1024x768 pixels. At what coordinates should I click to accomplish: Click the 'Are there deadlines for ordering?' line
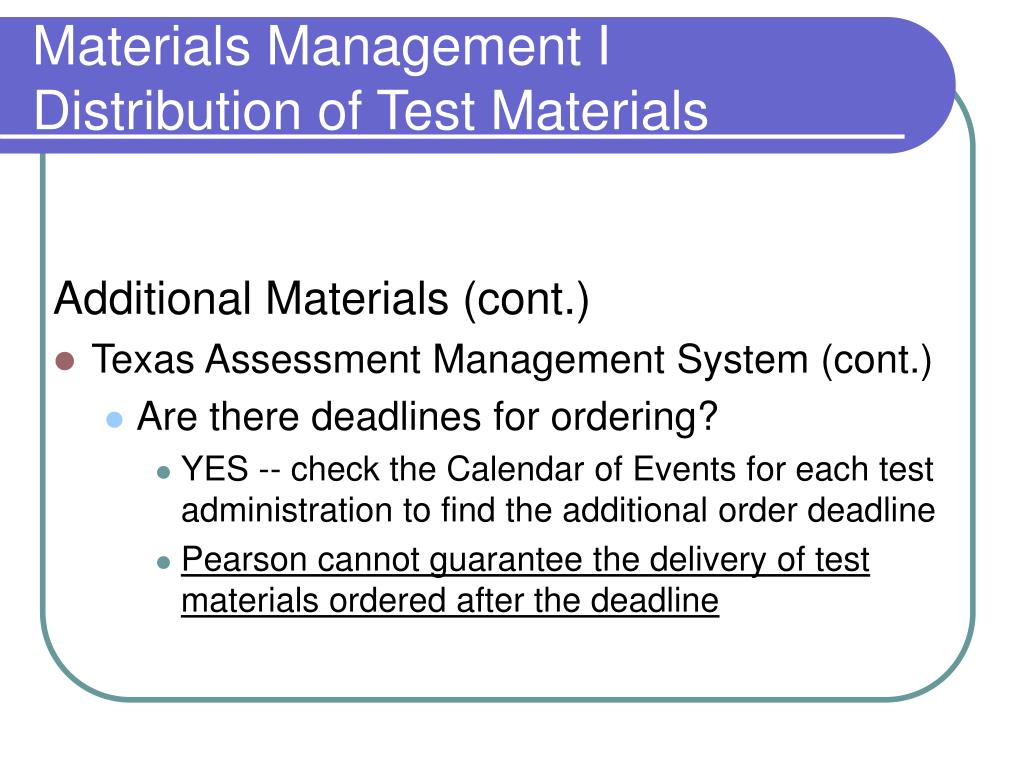point(428,417)
